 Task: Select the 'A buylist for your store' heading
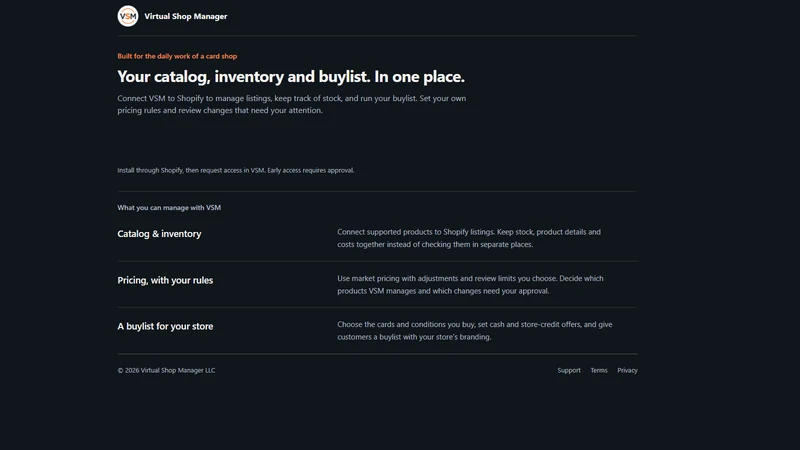tap(165, 326)
